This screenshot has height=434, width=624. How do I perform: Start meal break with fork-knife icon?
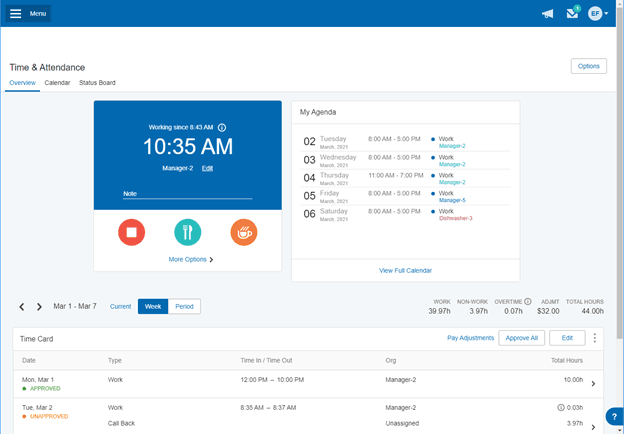pyautogui.click(x=188, y=233)
